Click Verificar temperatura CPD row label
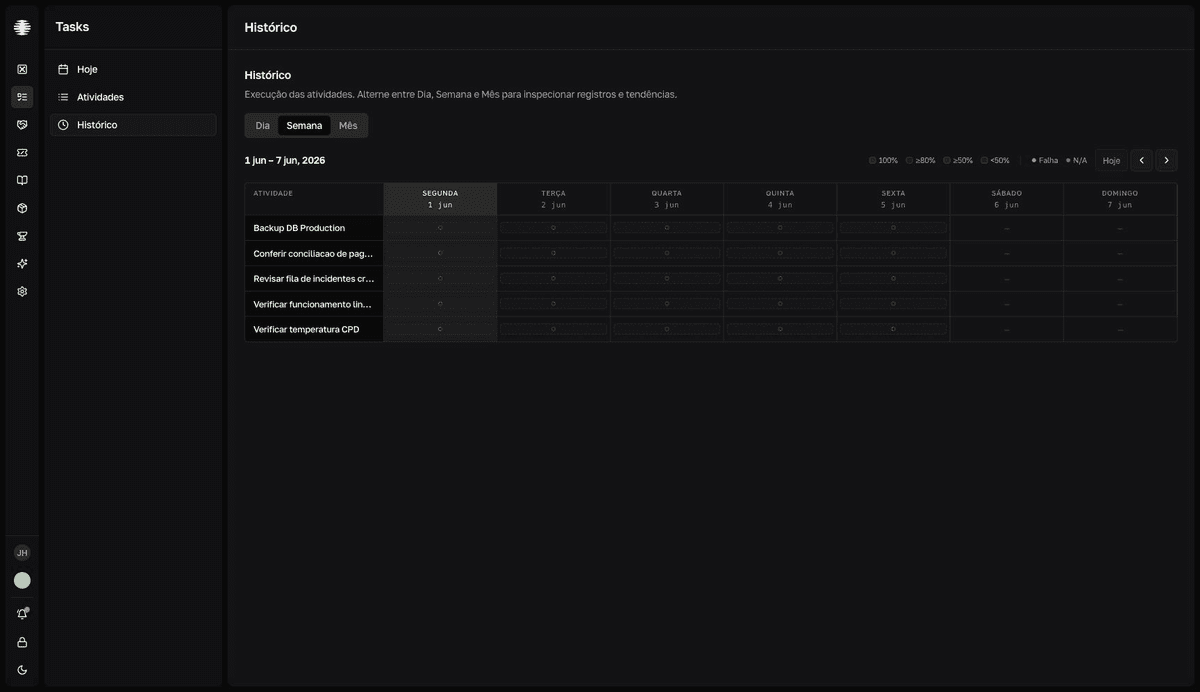1200x692 pixels. (306, 329)
